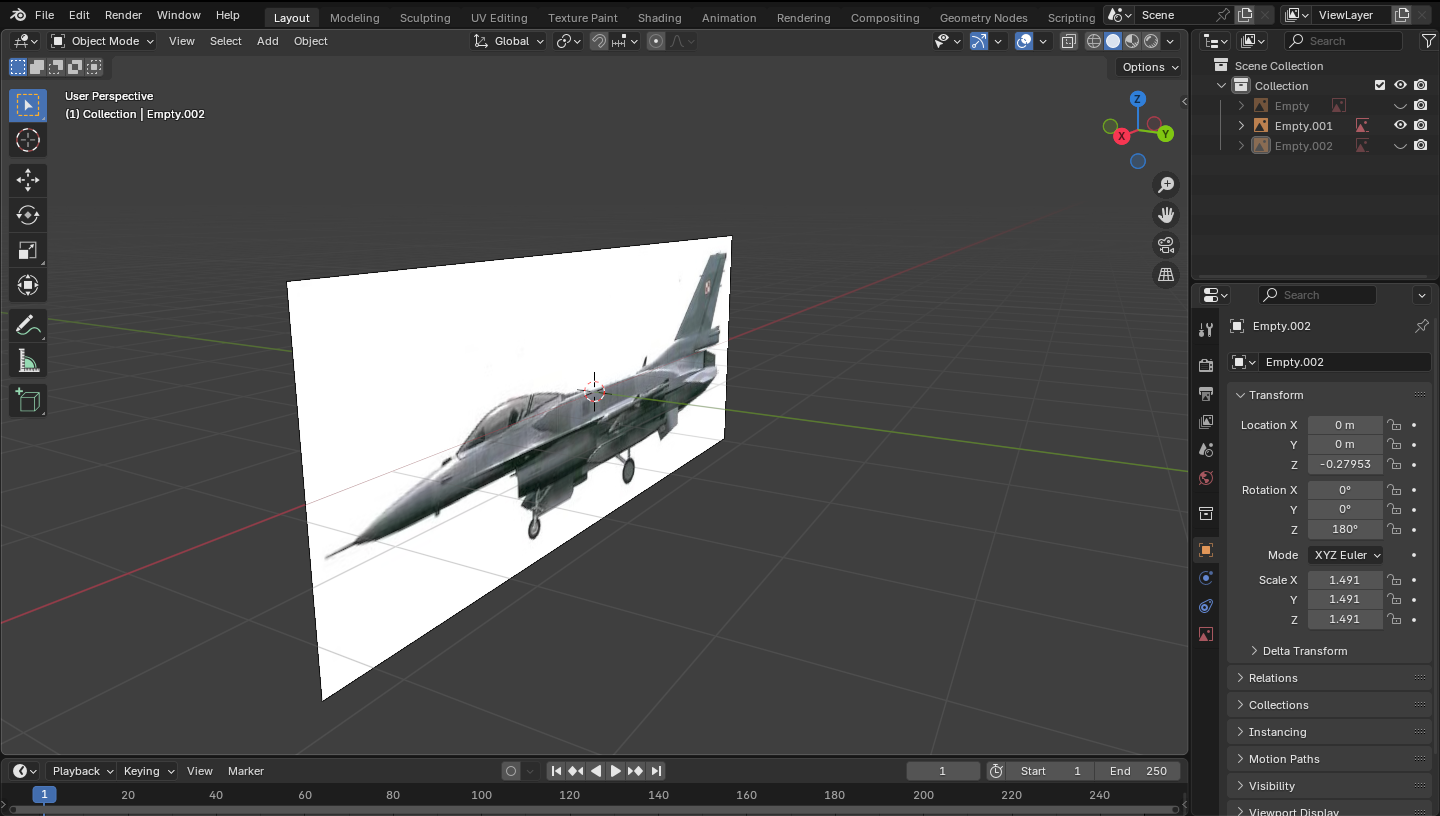Jump to the start frame
Image resolution: width=1440 pixels, height=816 pixels.
(557, 771)
